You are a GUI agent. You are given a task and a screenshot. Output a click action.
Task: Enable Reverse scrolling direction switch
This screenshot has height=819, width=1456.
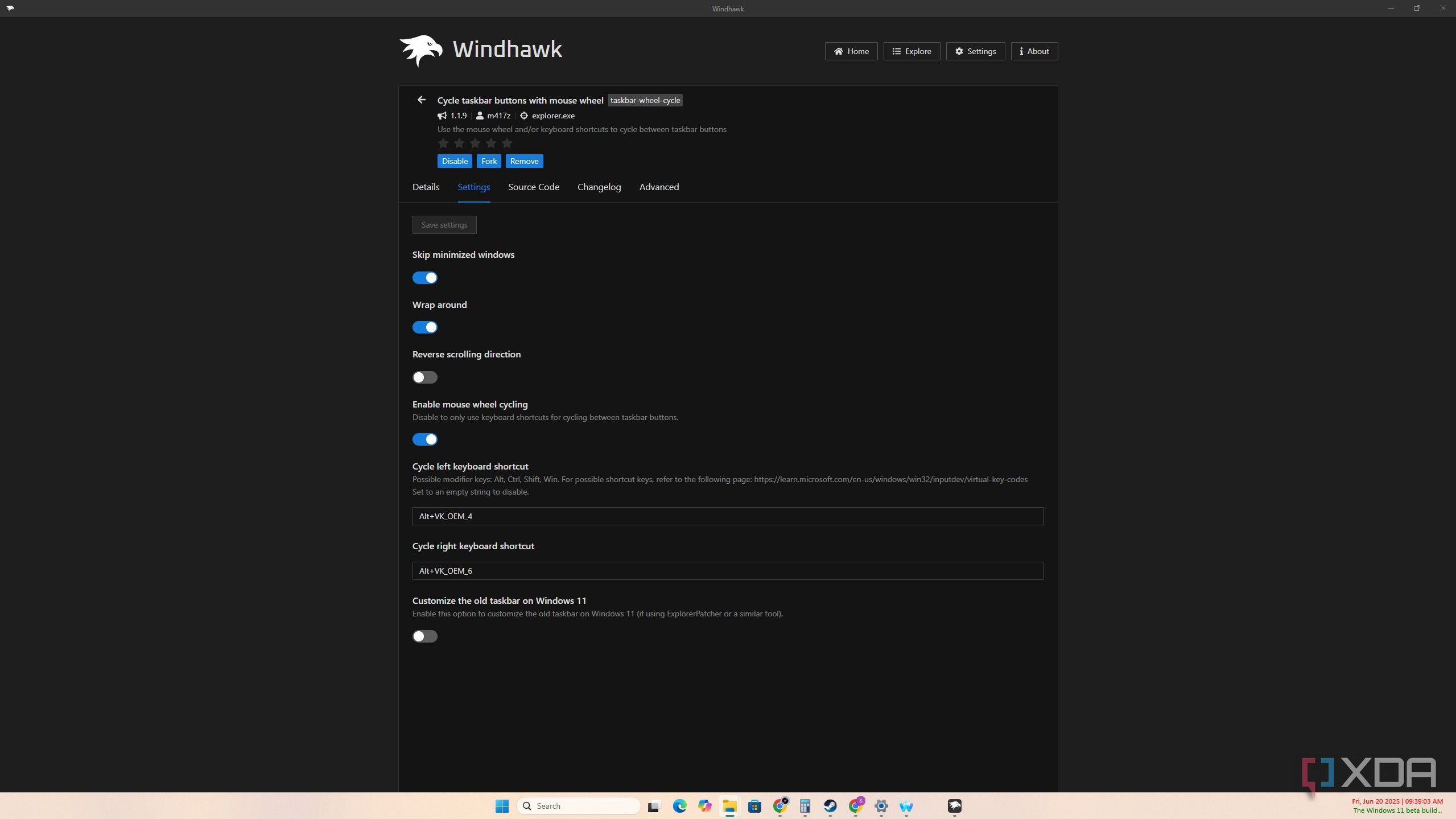tap(424, 377)
